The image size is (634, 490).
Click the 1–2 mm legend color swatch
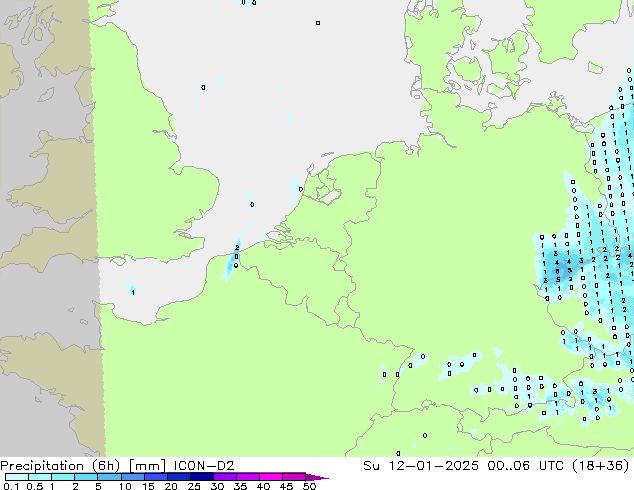63,477
